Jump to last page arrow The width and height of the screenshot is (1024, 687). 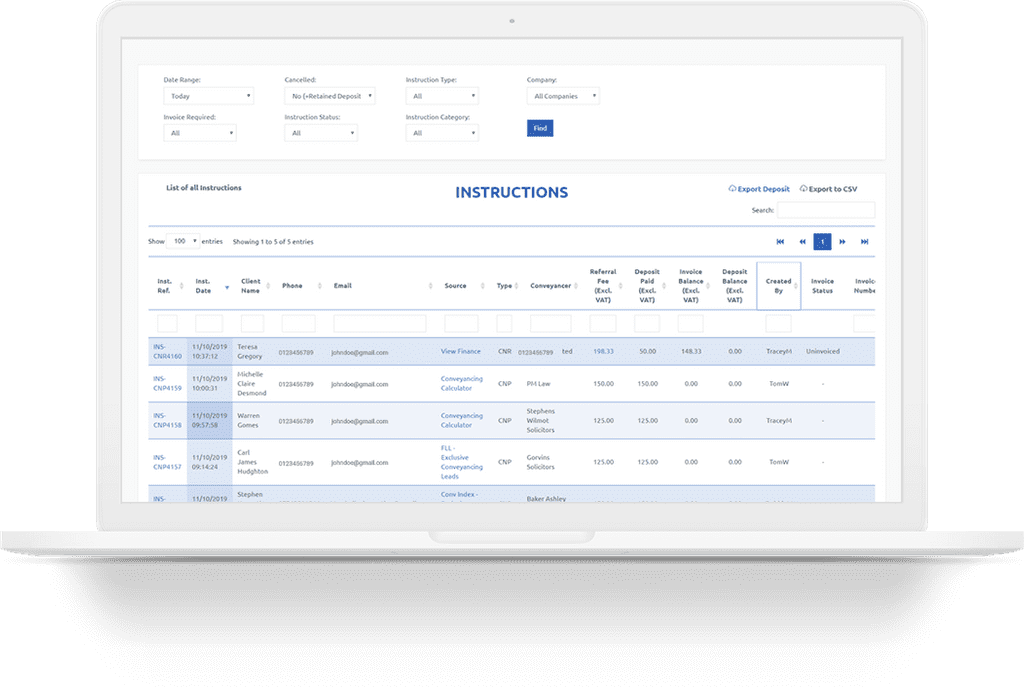865,242
